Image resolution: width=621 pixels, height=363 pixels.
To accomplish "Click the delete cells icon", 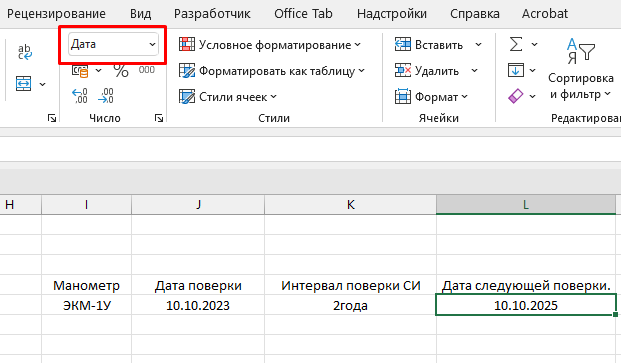I will (402, 70).
